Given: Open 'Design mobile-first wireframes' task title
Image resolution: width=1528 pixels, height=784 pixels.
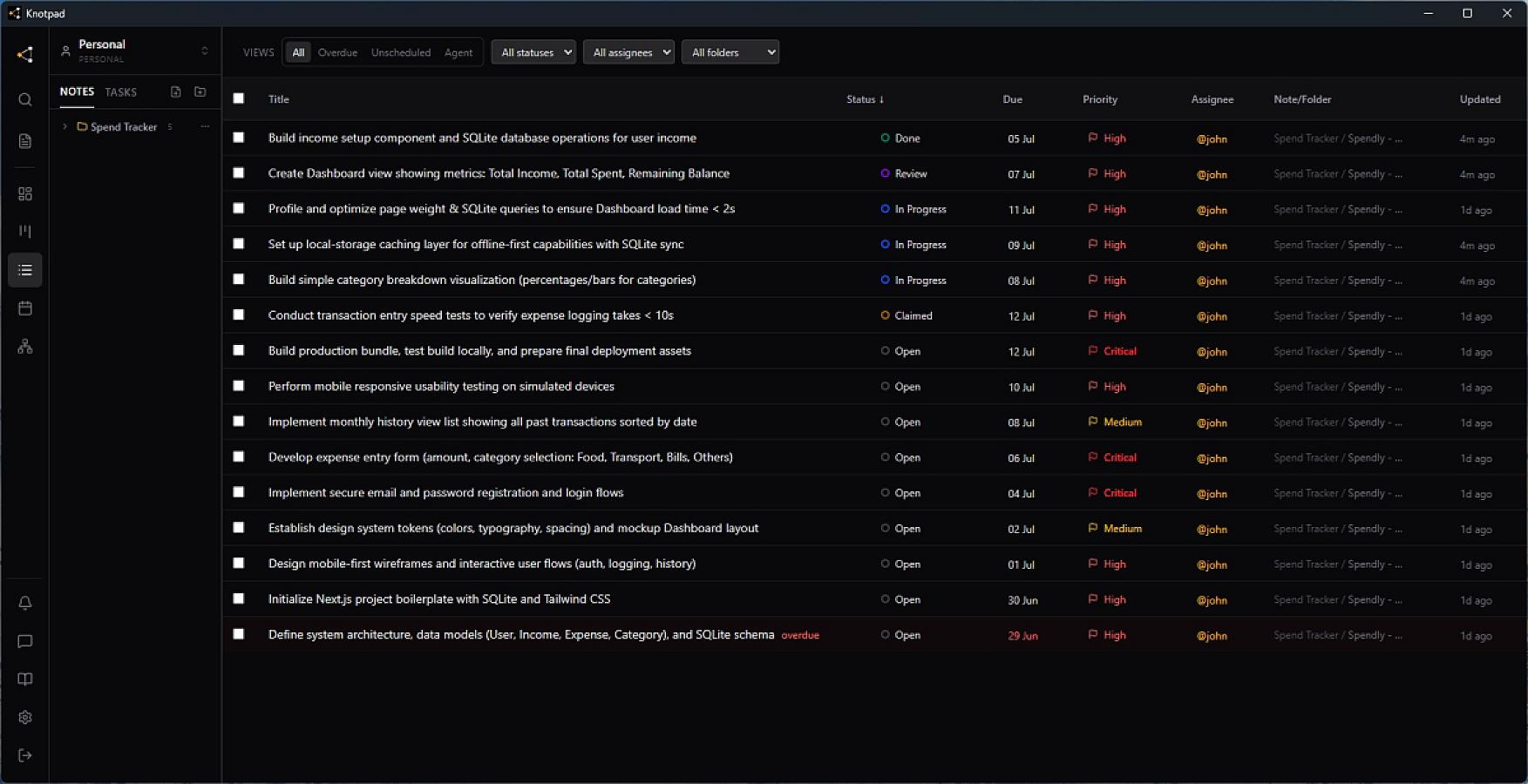Looking at the screenshot, I should click(482, 564).
